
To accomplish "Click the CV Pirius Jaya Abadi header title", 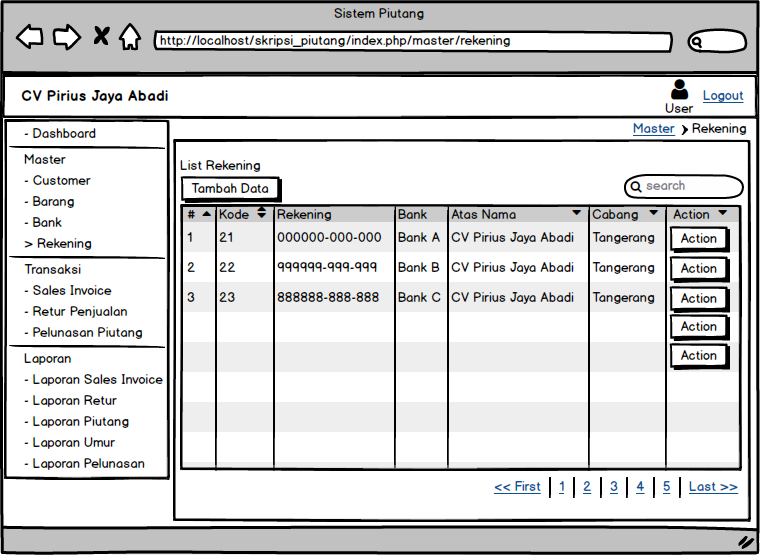I will tap(95, 96).
